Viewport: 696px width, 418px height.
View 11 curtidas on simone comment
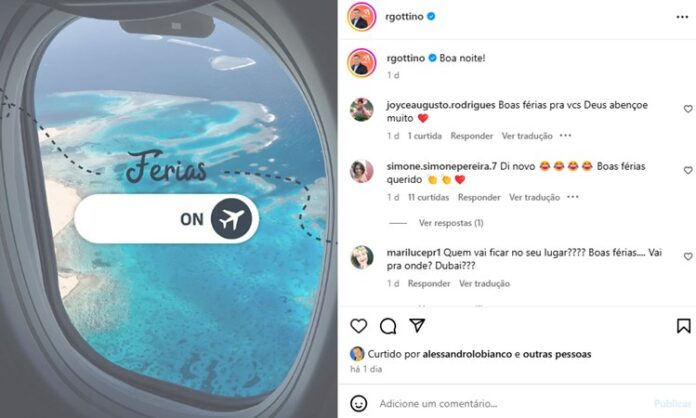(x=428, y=197)
